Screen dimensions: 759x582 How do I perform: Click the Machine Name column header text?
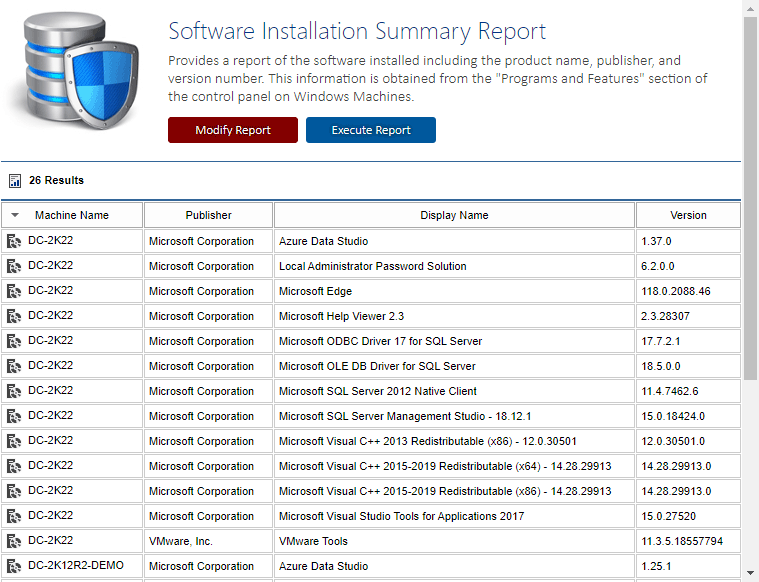[x=72, y=215]
